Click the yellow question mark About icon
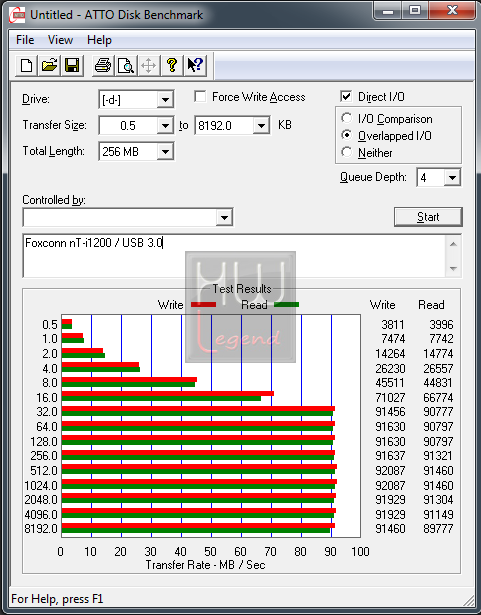 click(172, 65)
